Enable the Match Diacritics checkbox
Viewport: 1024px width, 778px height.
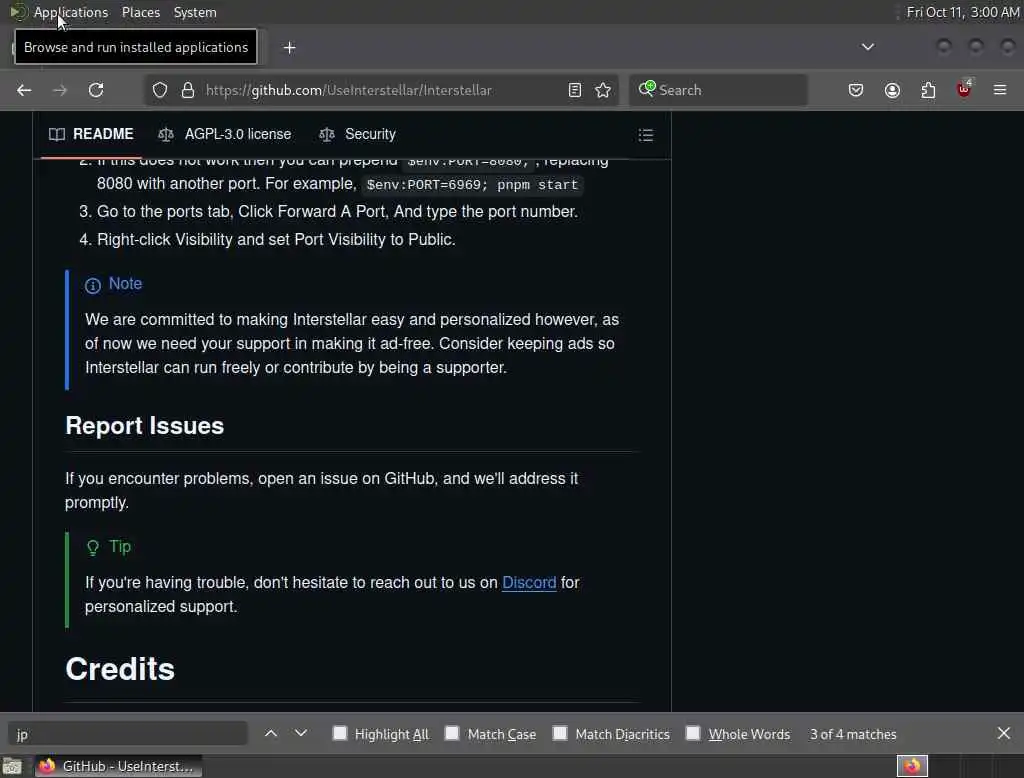560,733
